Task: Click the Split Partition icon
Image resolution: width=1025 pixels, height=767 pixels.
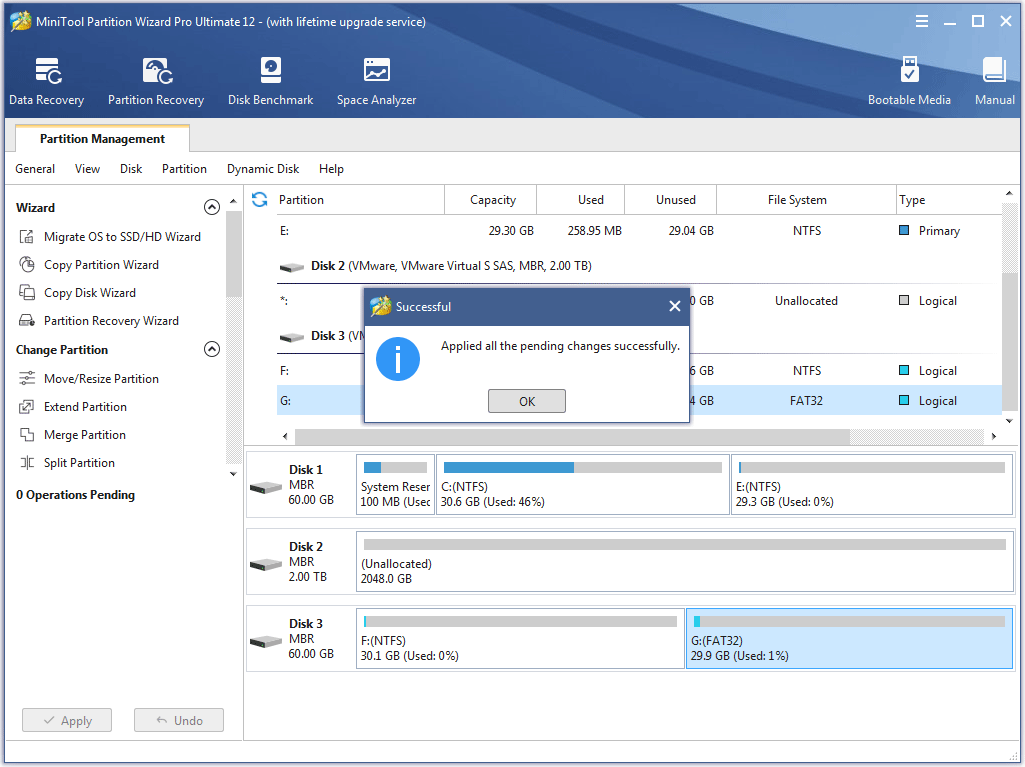Action: tap(27, 463)
